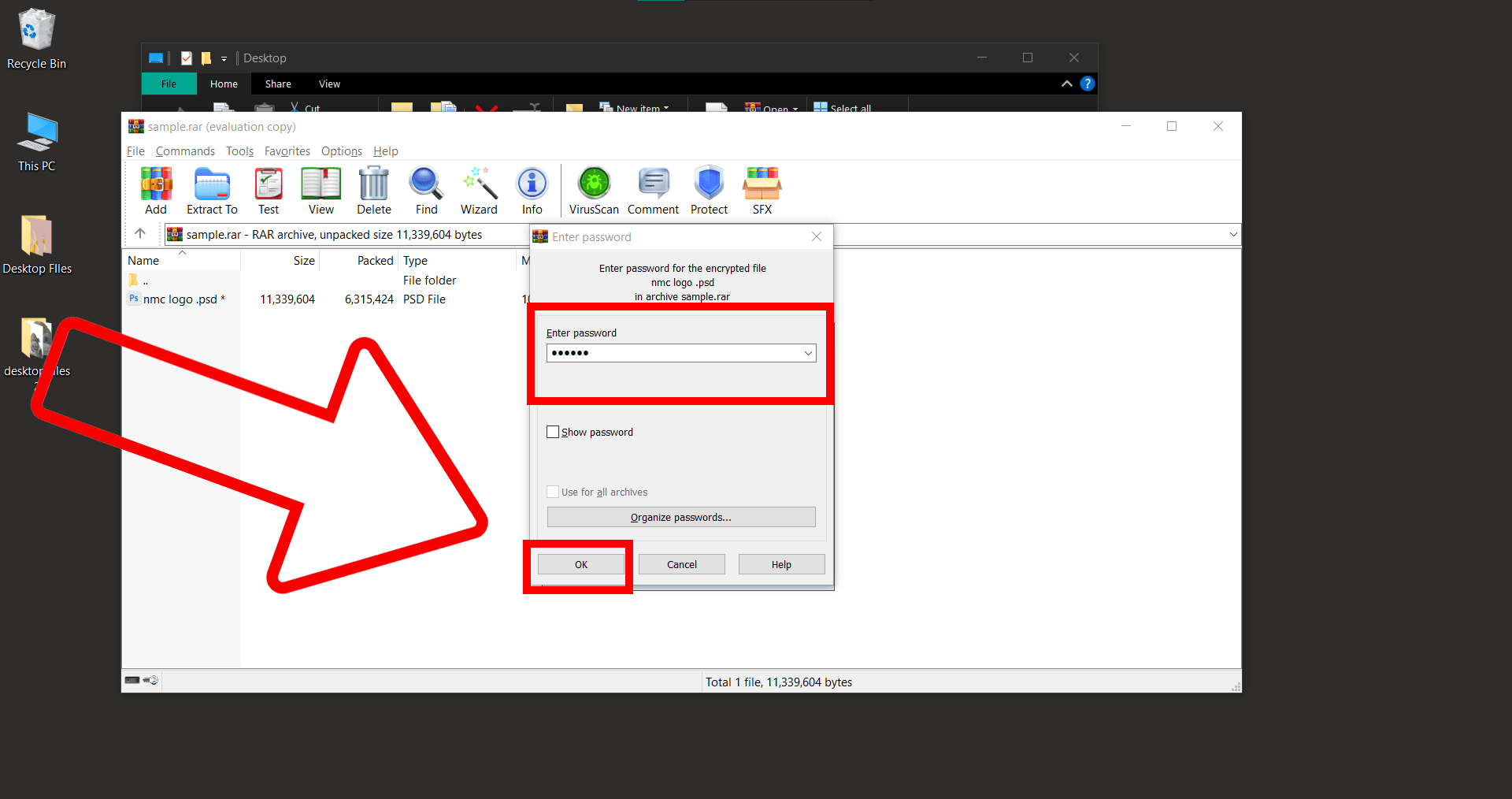Screen dimensions: 1512x799
Task: Expand the archive path address dropdown
Action: pos(1232,234)
